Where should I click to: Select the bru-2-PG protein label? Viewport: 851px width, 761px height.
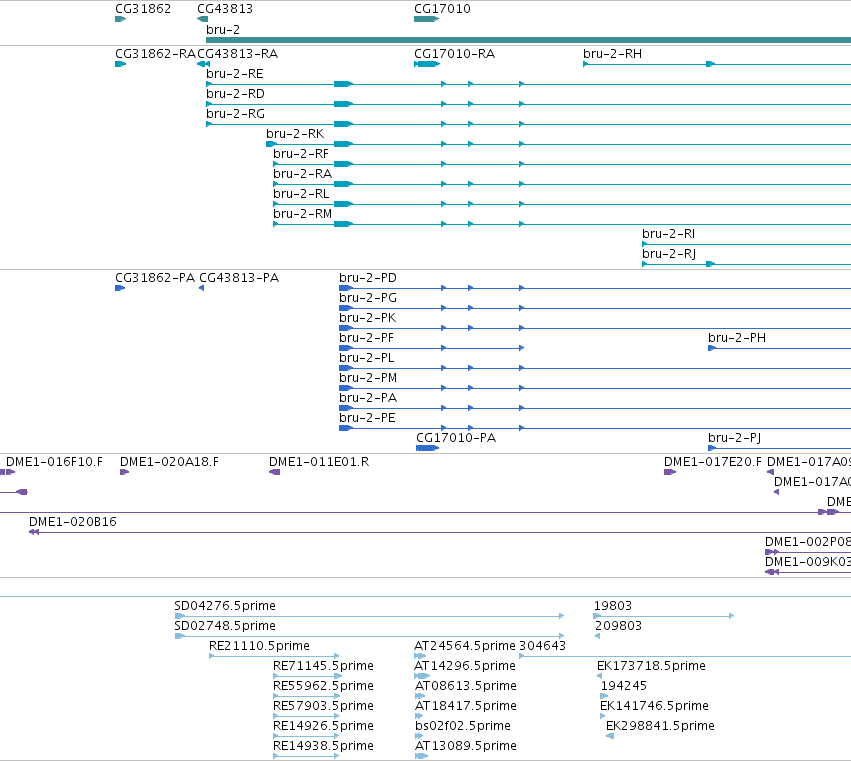pos(368,298)
